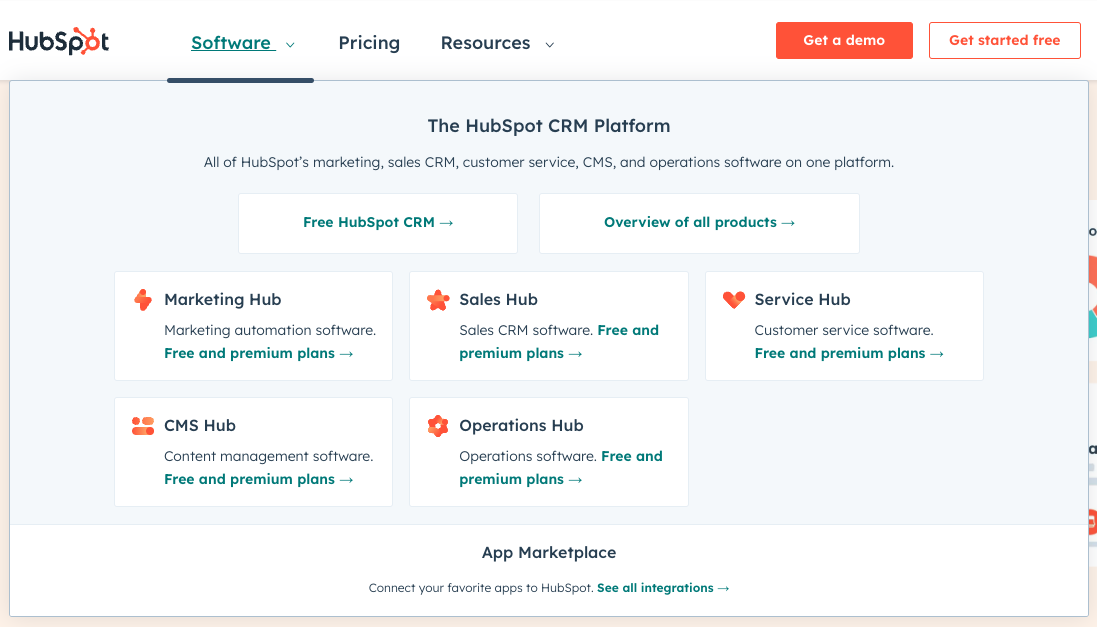Collapse the Software menu chevron
This screenshot has width=1097, height=627.
pos(290,45)
